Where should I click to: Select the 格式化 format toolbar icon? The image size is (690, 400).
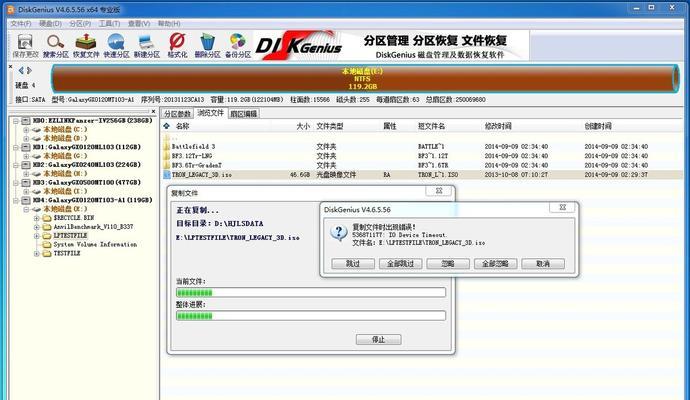pyautogui.click(x=177, y=45)
